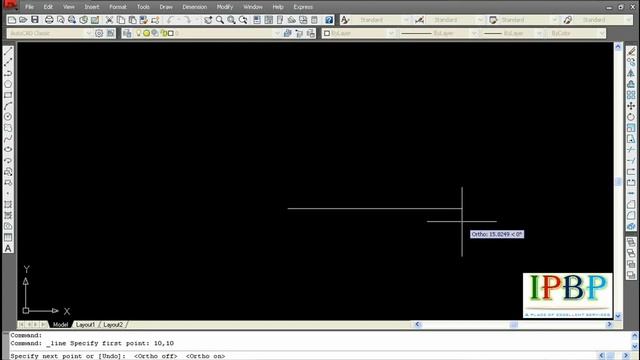Switch to the Layout2 tab
The height and width of the screenshot is (360, 640).
(x=113, y=325)
